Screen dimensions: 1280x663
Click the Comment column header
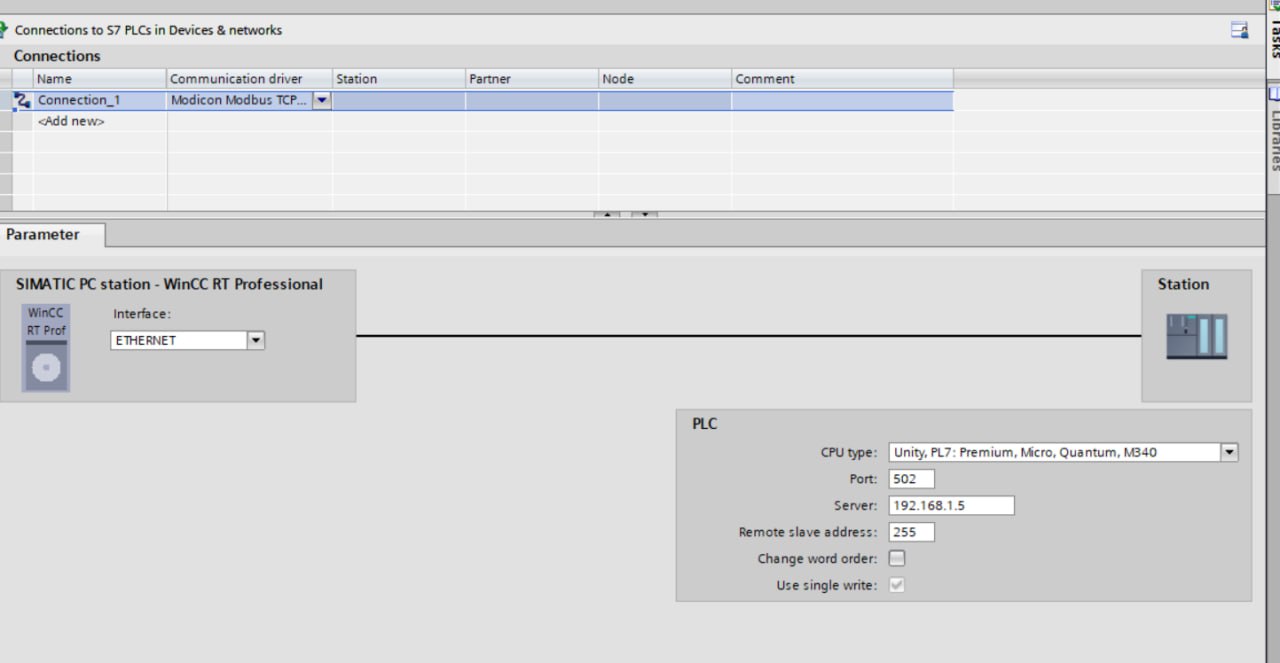842,79
